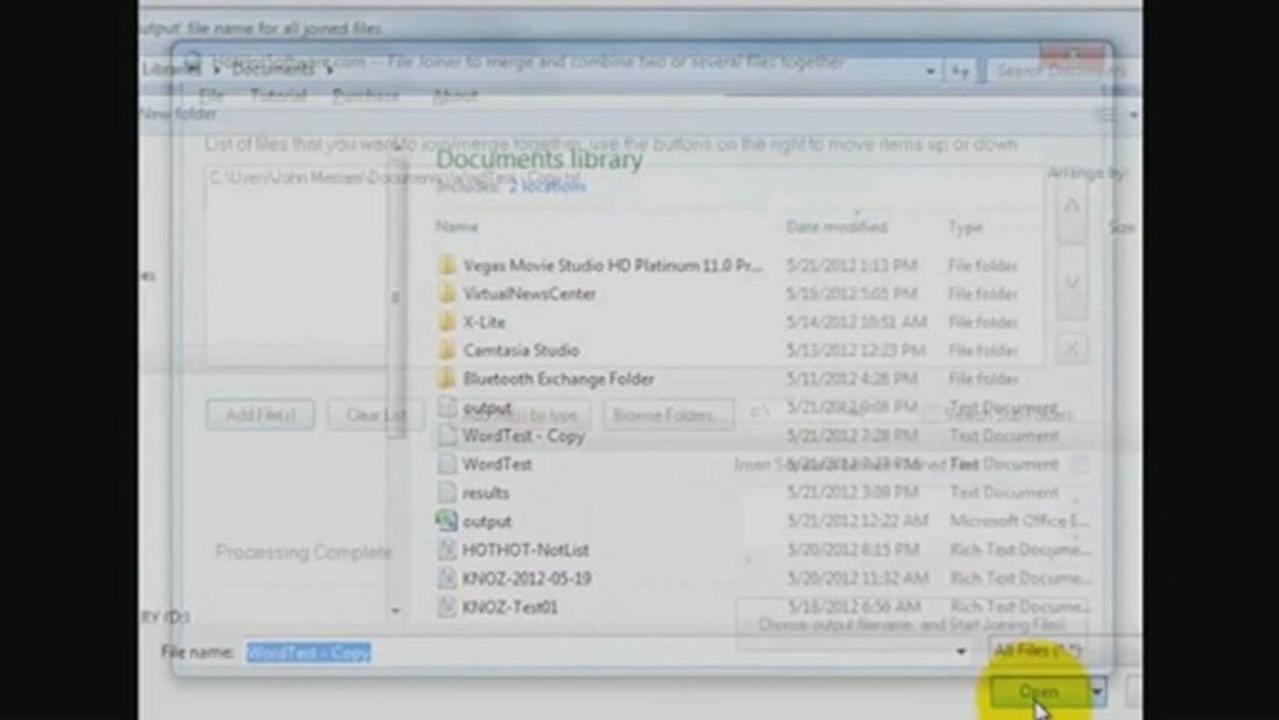Click the KNOZ-2012-05-19 document icon
1279x720 pixels.
447,578
